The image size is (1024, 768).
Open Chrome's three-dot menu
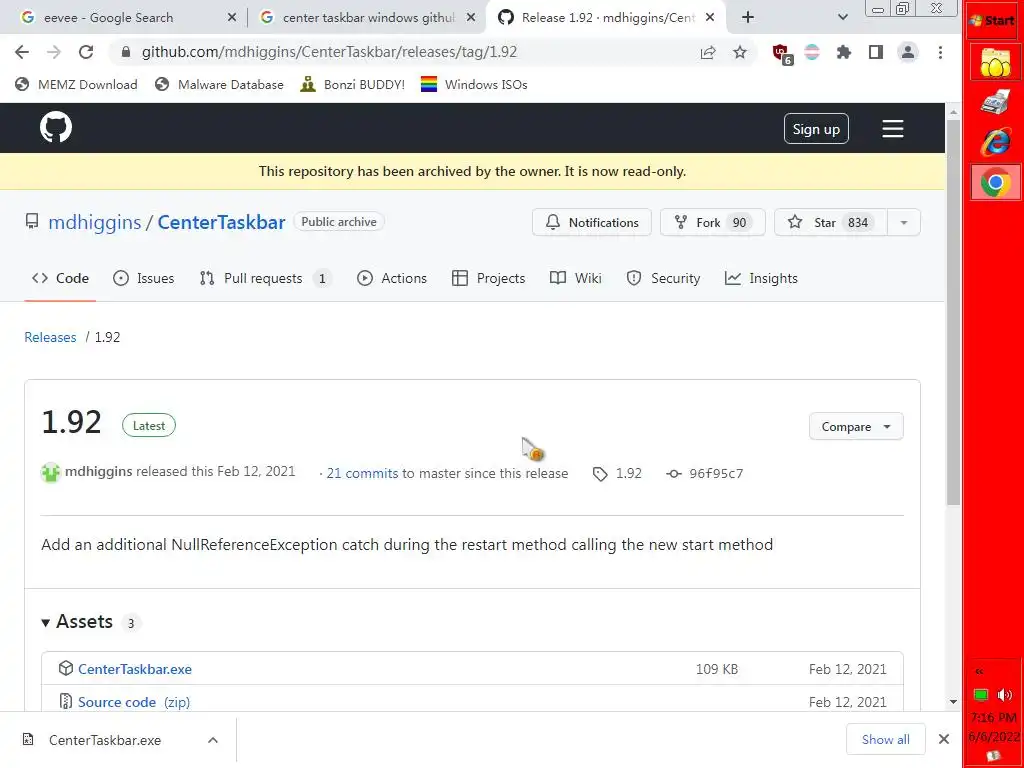[x=940, y=52]
